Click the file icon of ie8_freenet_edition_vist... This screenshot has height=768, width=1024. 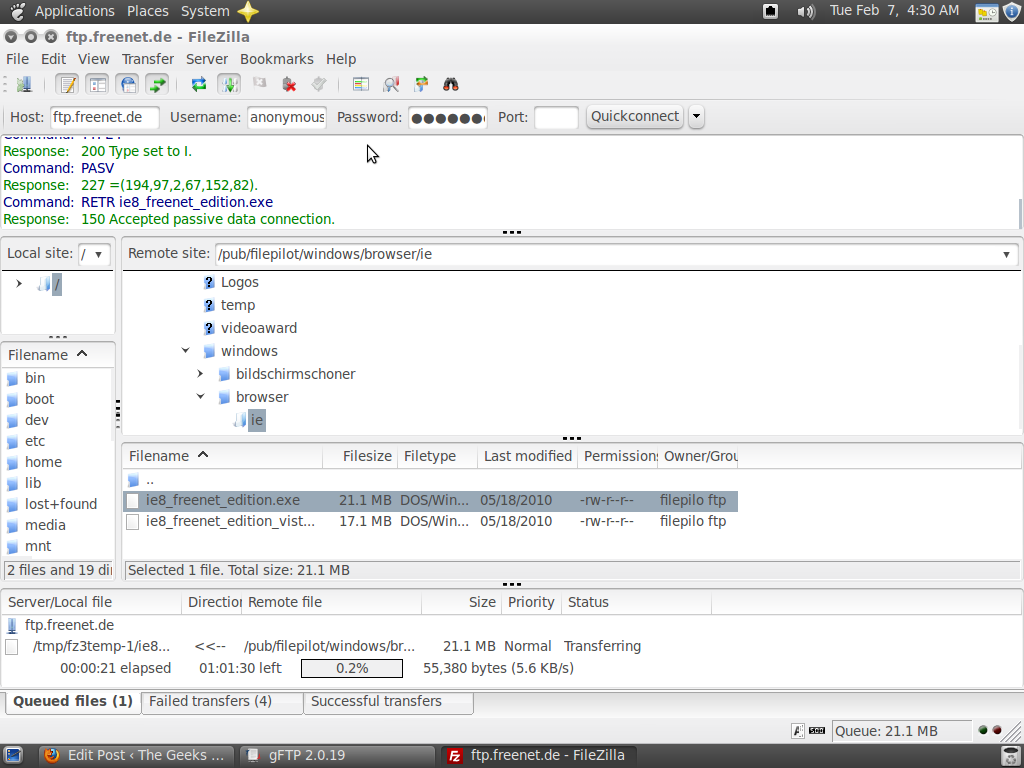tap(133, 521)
